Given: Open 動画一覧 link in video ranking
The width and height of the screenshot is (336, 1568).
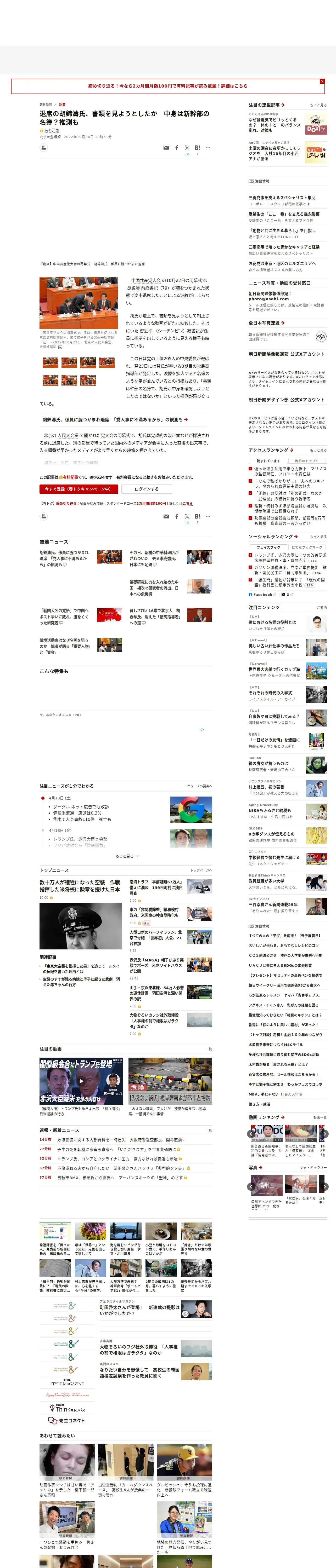Looking at the screenshot, I should [320, 1117].
